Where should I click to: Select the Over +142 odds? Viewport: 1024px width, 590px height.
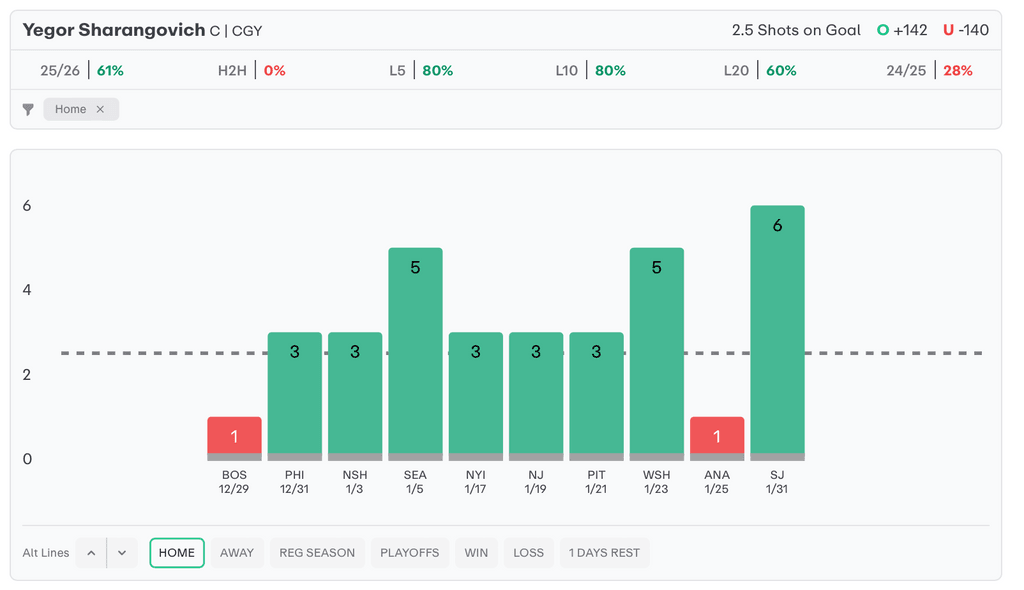(901, 30)
